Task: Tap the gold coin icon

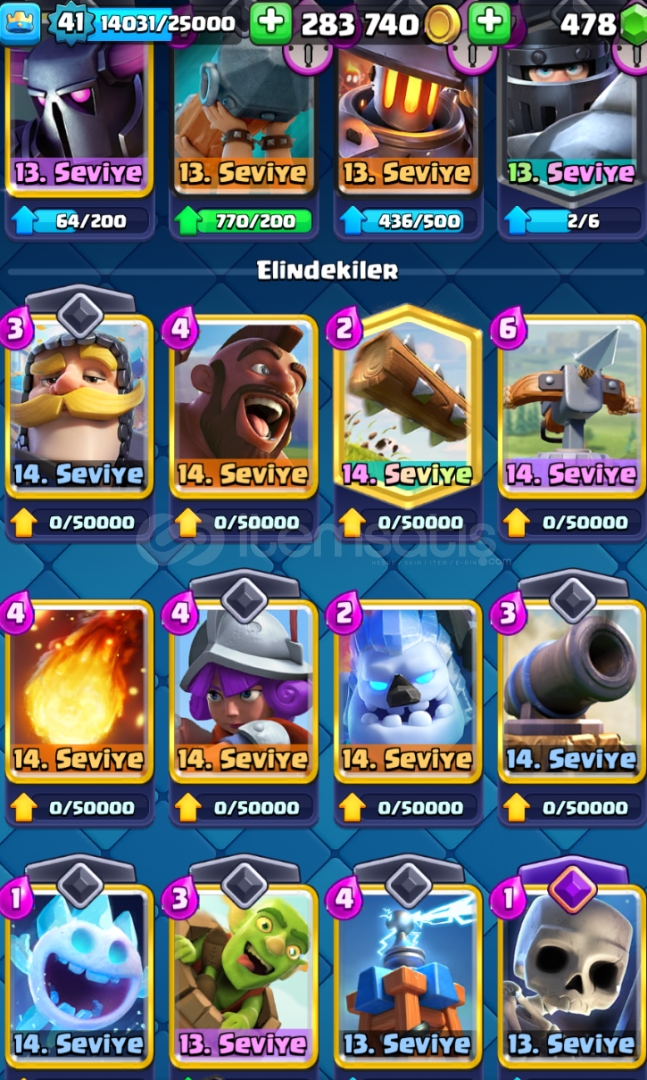Action: [x=442, y=25]
